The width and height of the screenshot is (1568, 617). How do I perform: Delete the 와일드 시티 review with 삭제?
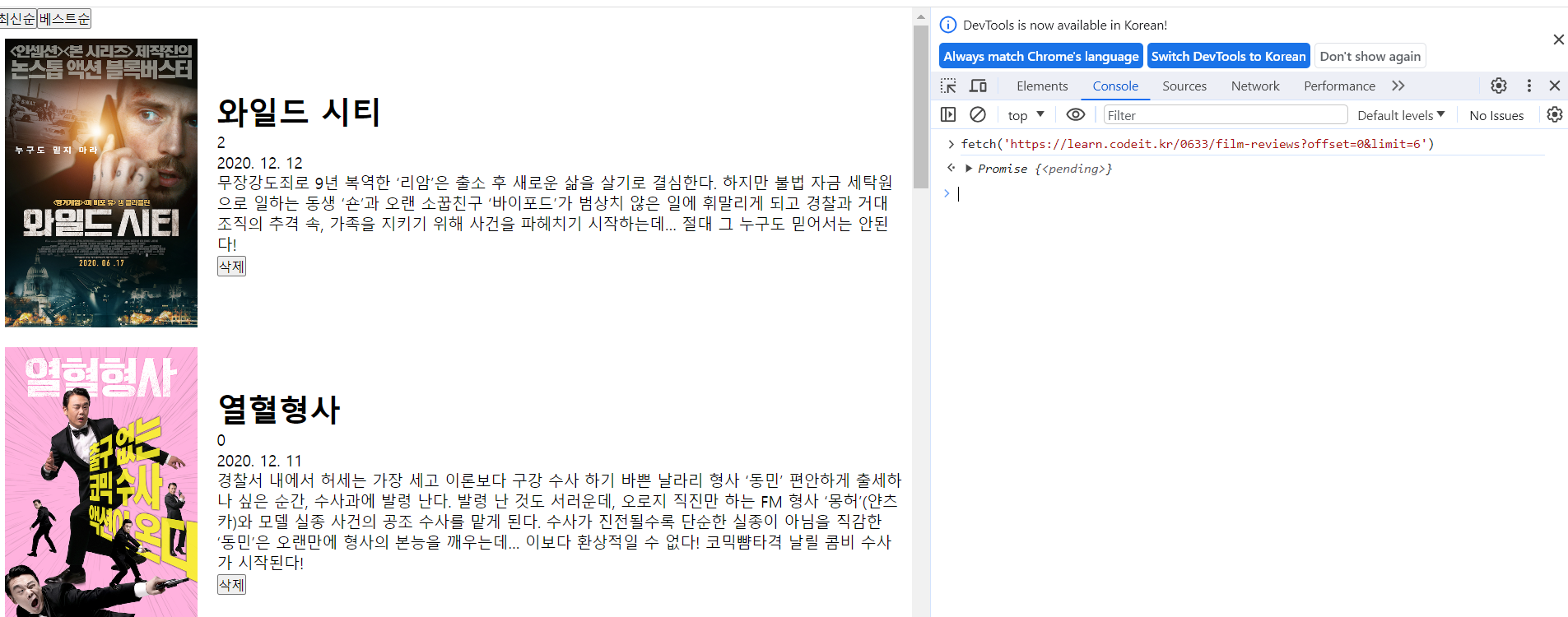pyautogui.click(x=231, y=266)
